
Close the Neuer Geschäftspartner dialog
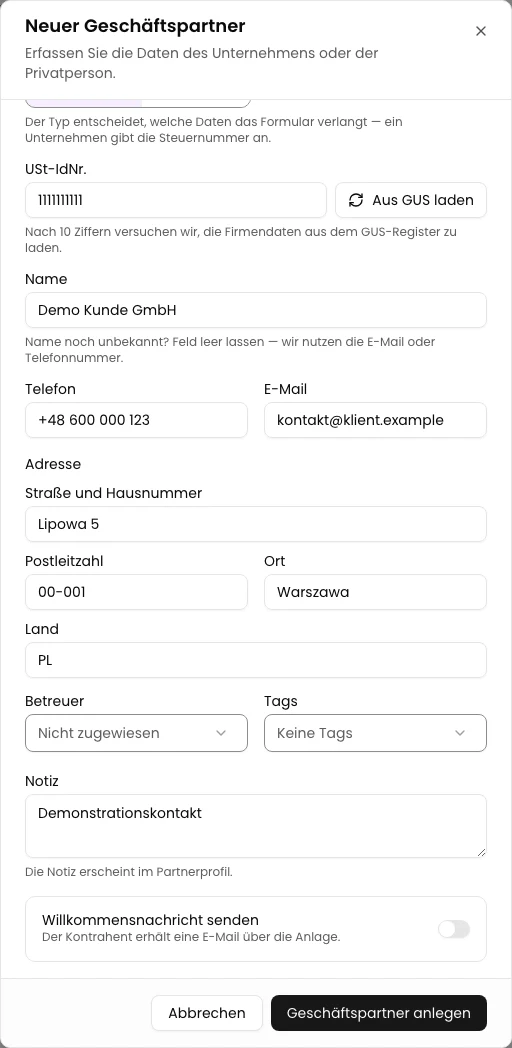tap(481, 31)
